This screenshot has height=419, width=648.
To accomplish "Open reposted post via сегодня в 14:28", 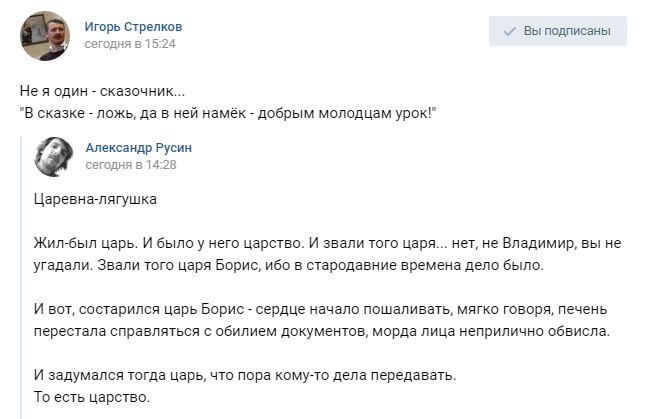I will tap(131, 165).
